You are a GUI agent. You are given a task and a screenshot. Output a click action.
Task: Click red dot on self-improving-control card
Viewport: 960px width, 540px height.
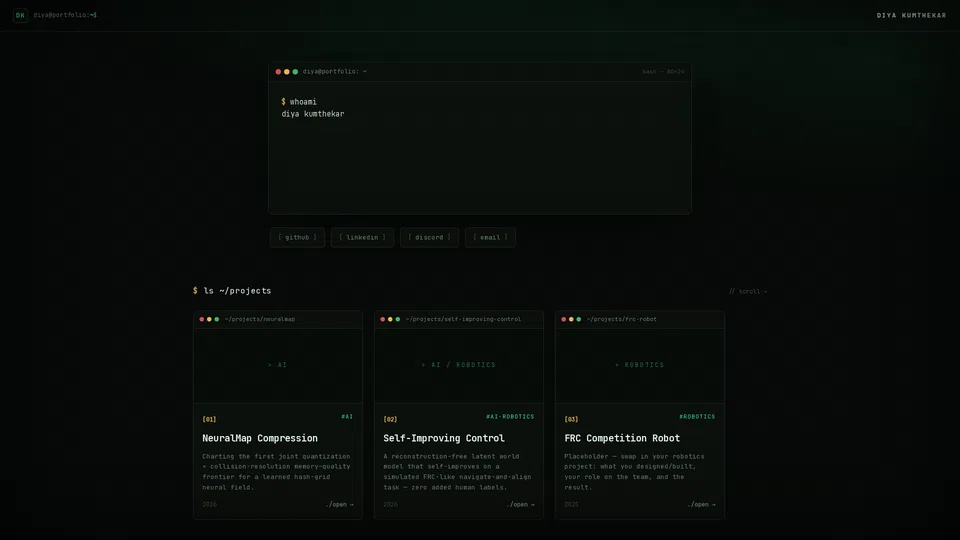(x=383, y=319)
